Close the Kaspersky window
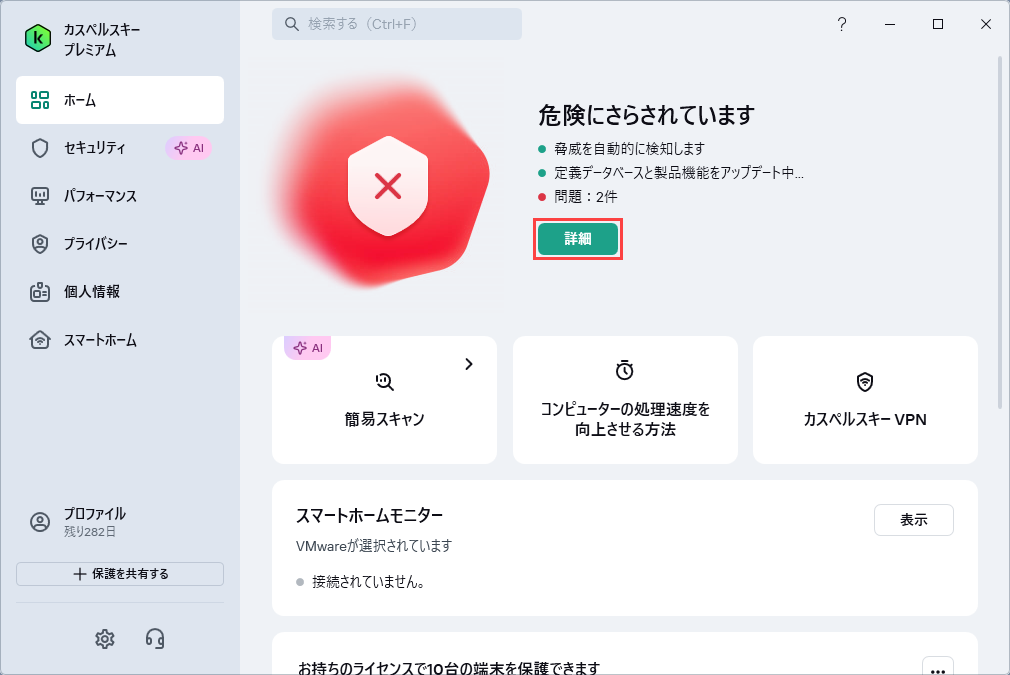Viewport: 1010px width, 675px height. point(986,24)
